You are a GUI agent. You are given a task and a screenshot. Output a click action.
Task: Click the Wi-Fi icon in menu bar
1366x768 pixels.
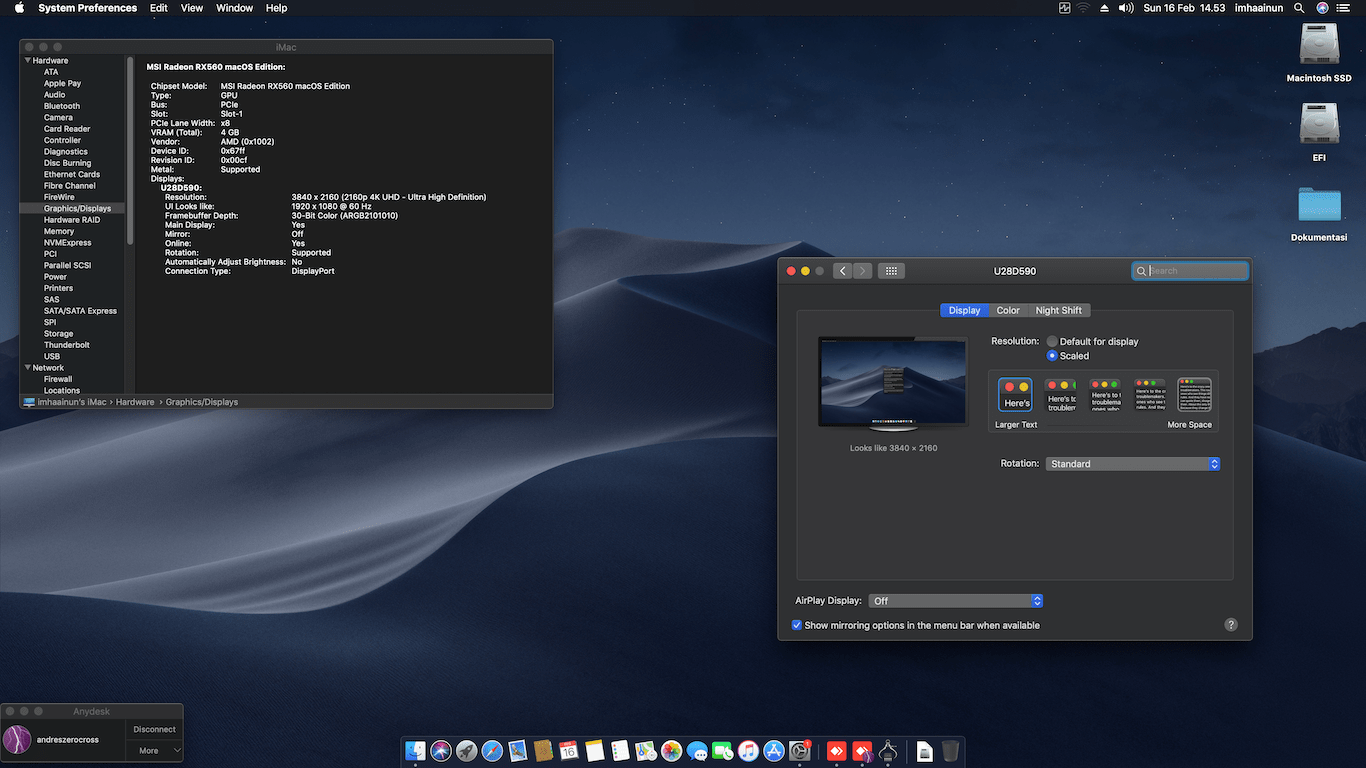pyautogui.click(x=1083, y=8)
